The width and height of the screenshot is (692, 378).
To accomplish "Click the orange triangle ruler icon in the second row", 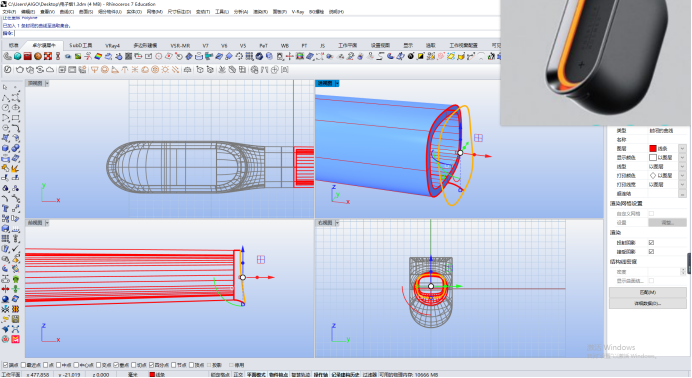I will point(115,70).
